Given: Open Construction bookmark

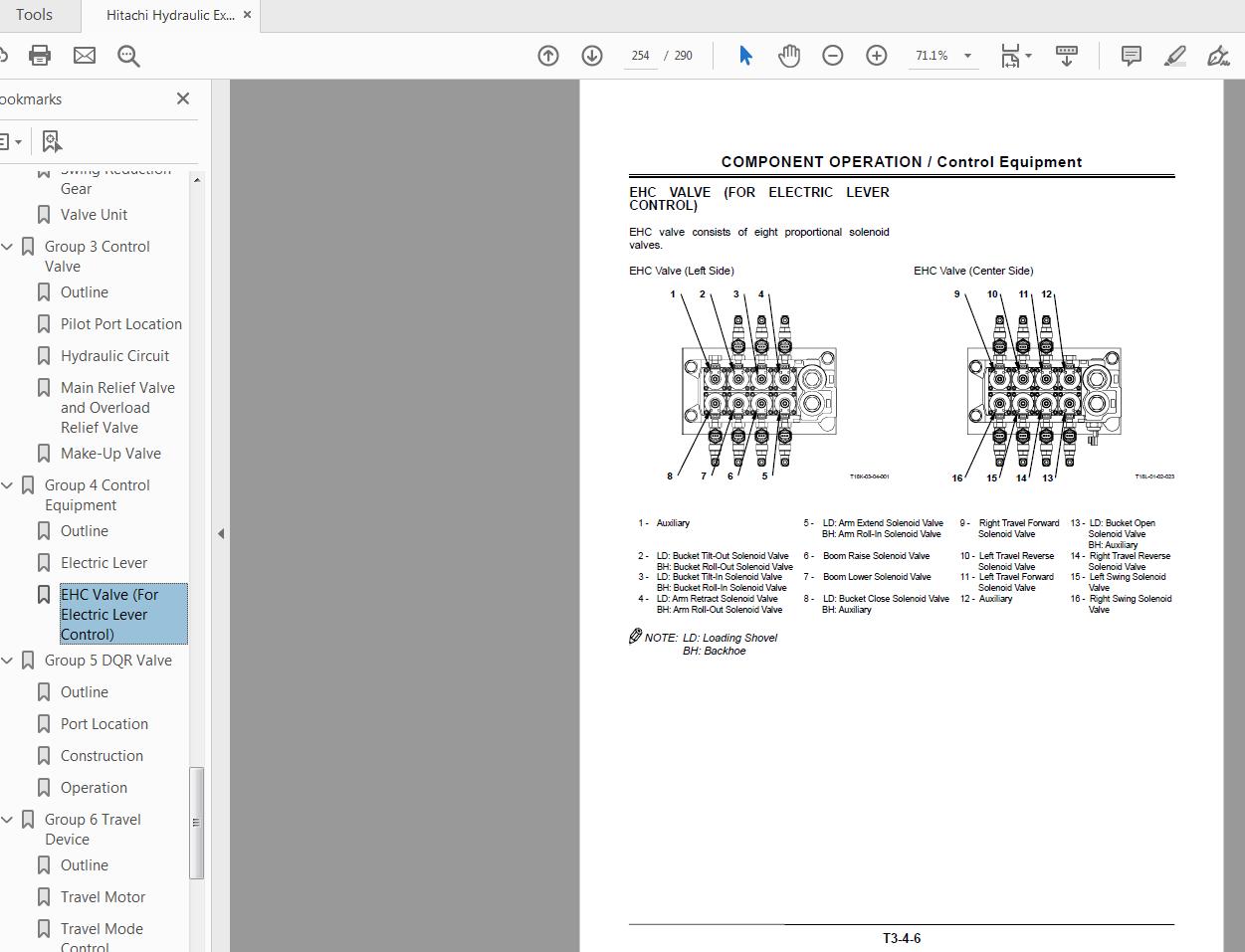Looking at the screenshot, I should 102,756.
